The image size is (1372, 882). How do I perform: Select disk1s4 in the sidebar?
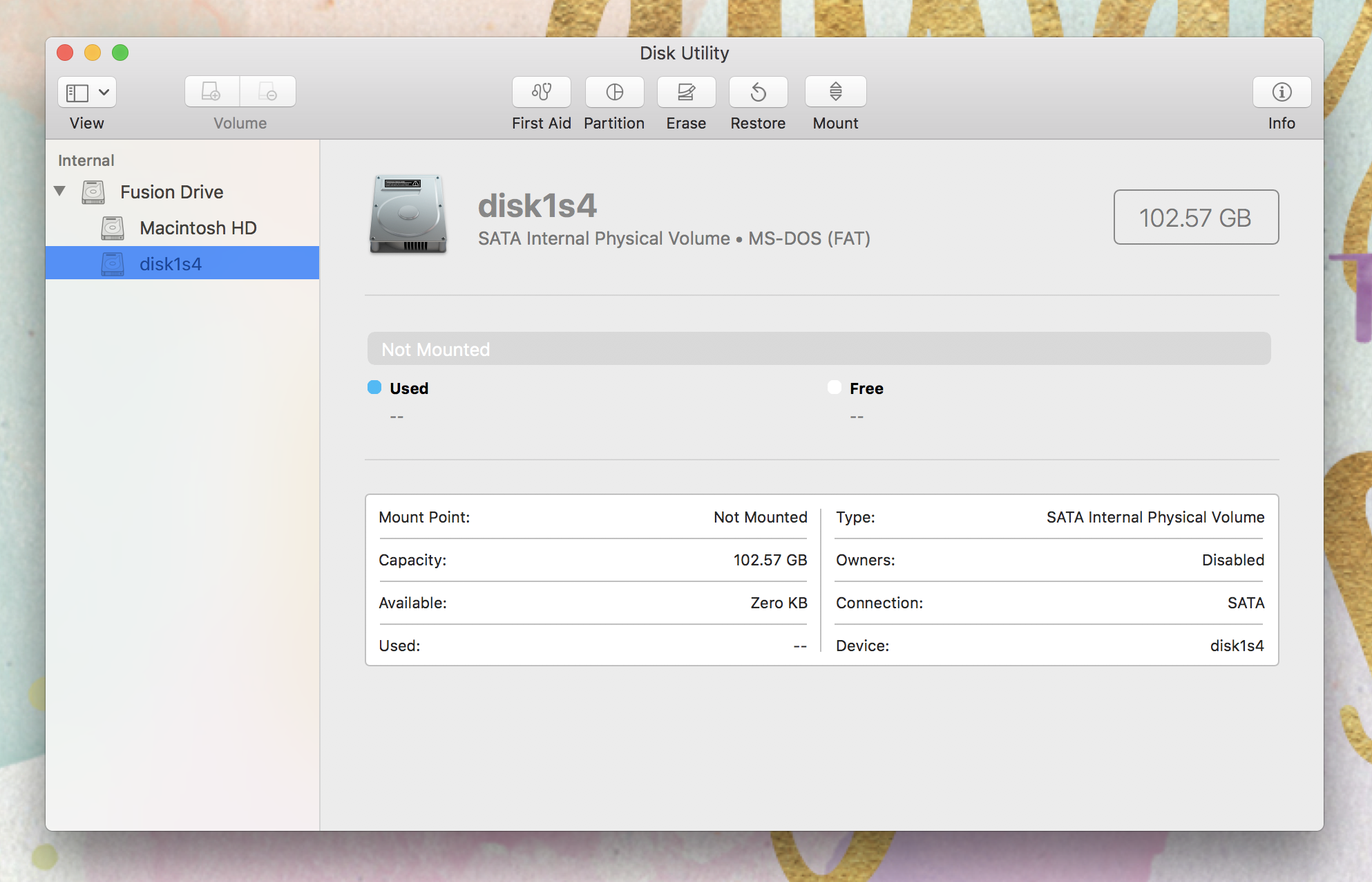[171, 264]
